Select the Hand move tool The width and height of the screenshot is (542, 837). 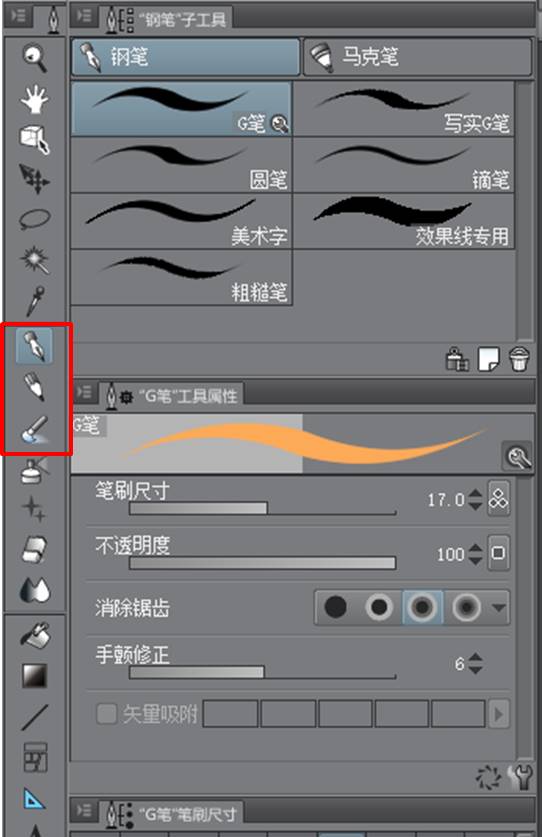(35, 99)
